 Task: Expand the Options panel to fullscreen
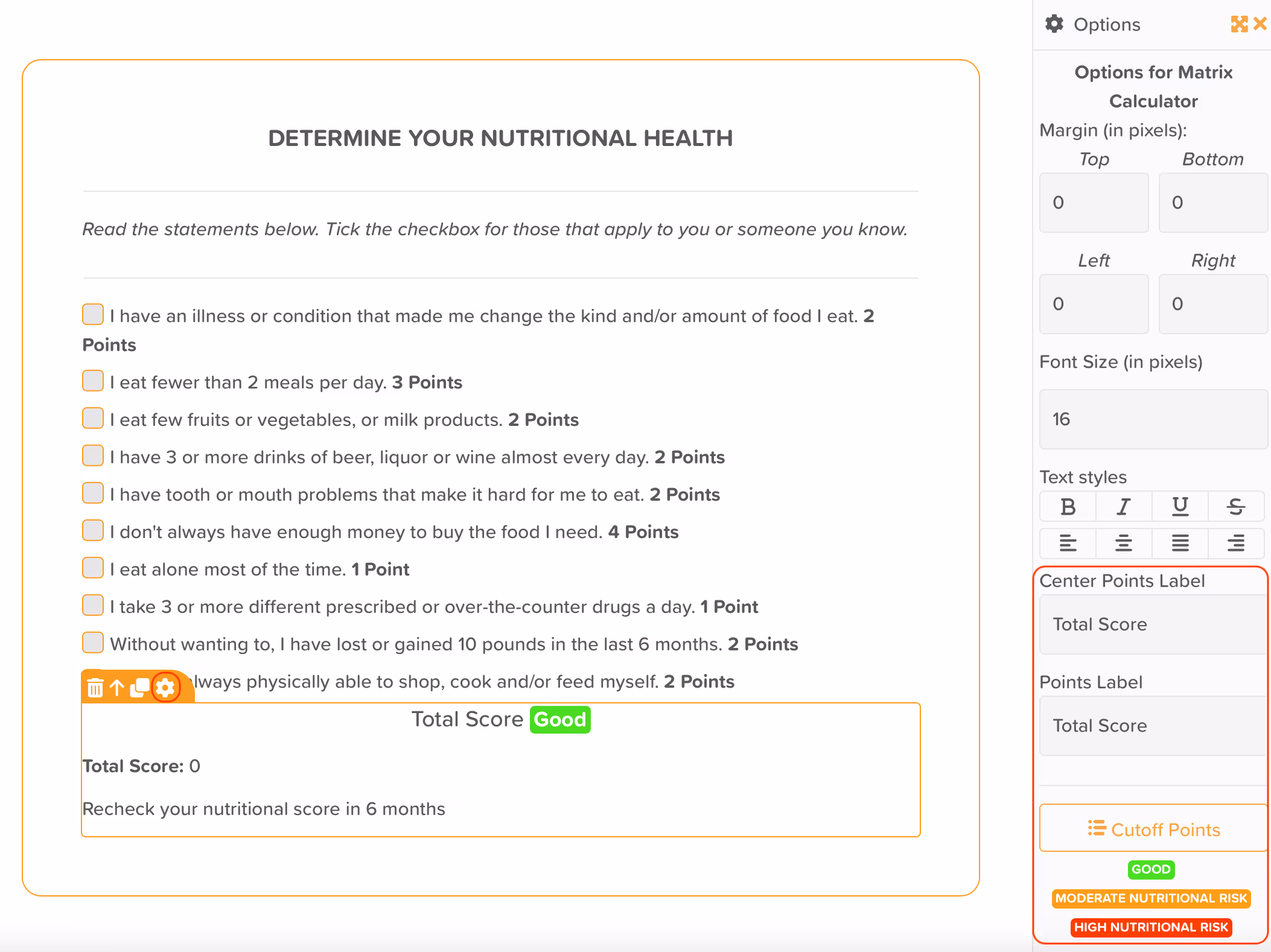click(1239, 24)
